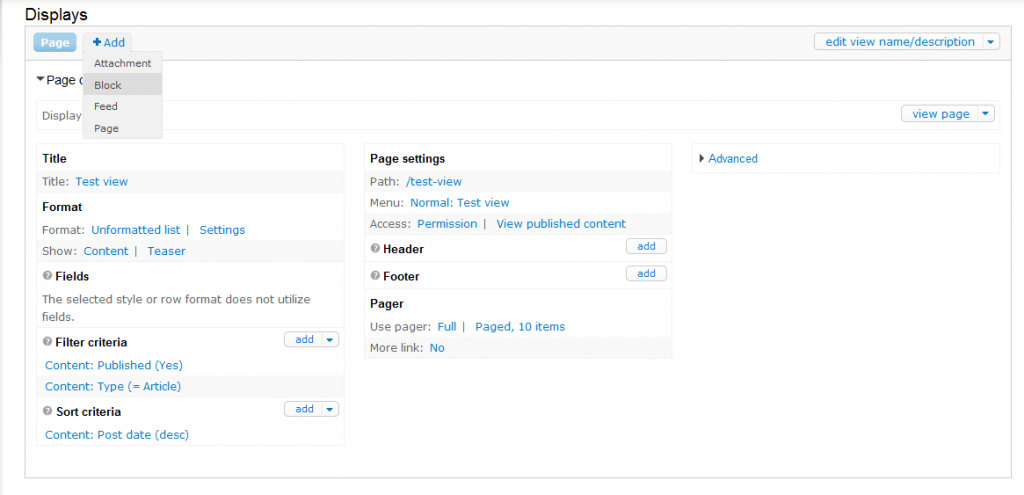Click the help icon beside Header
The image size is (1024, 495).
[x=375, y=249]
